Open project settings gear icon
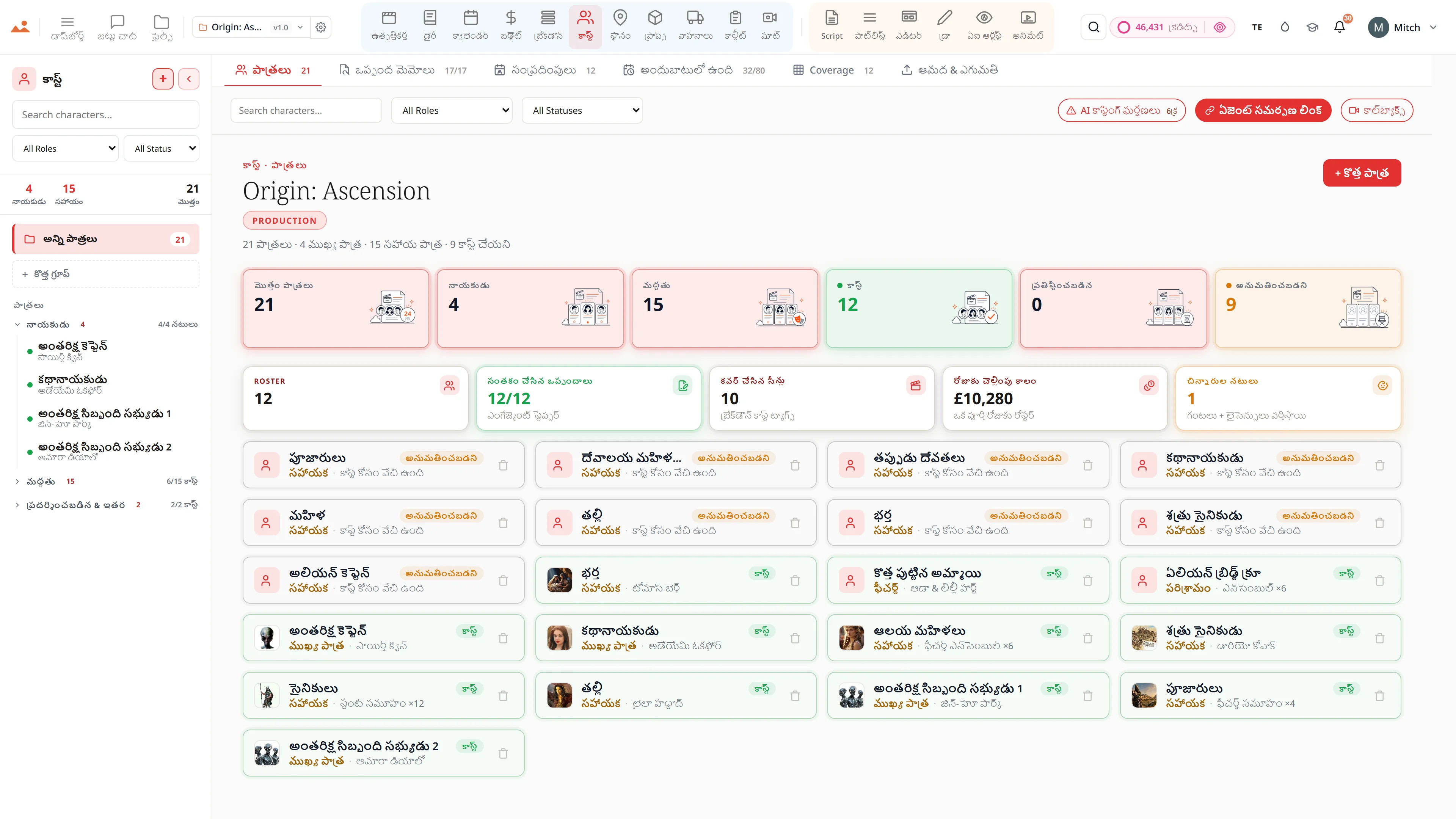Viewport: 1456px width, 819px height. click(x=320, y=27)
